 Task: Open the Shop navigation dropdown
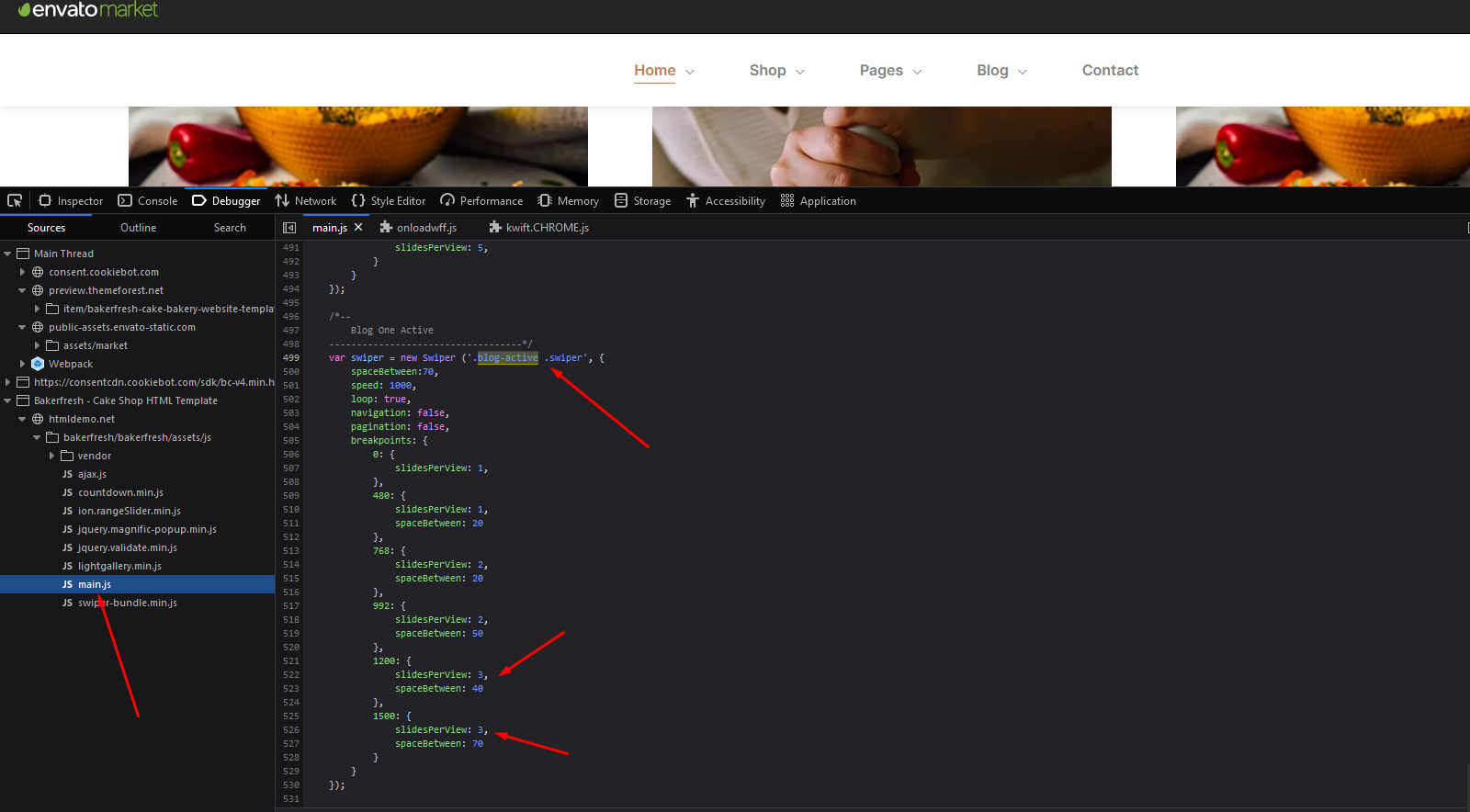pos(777,71)
